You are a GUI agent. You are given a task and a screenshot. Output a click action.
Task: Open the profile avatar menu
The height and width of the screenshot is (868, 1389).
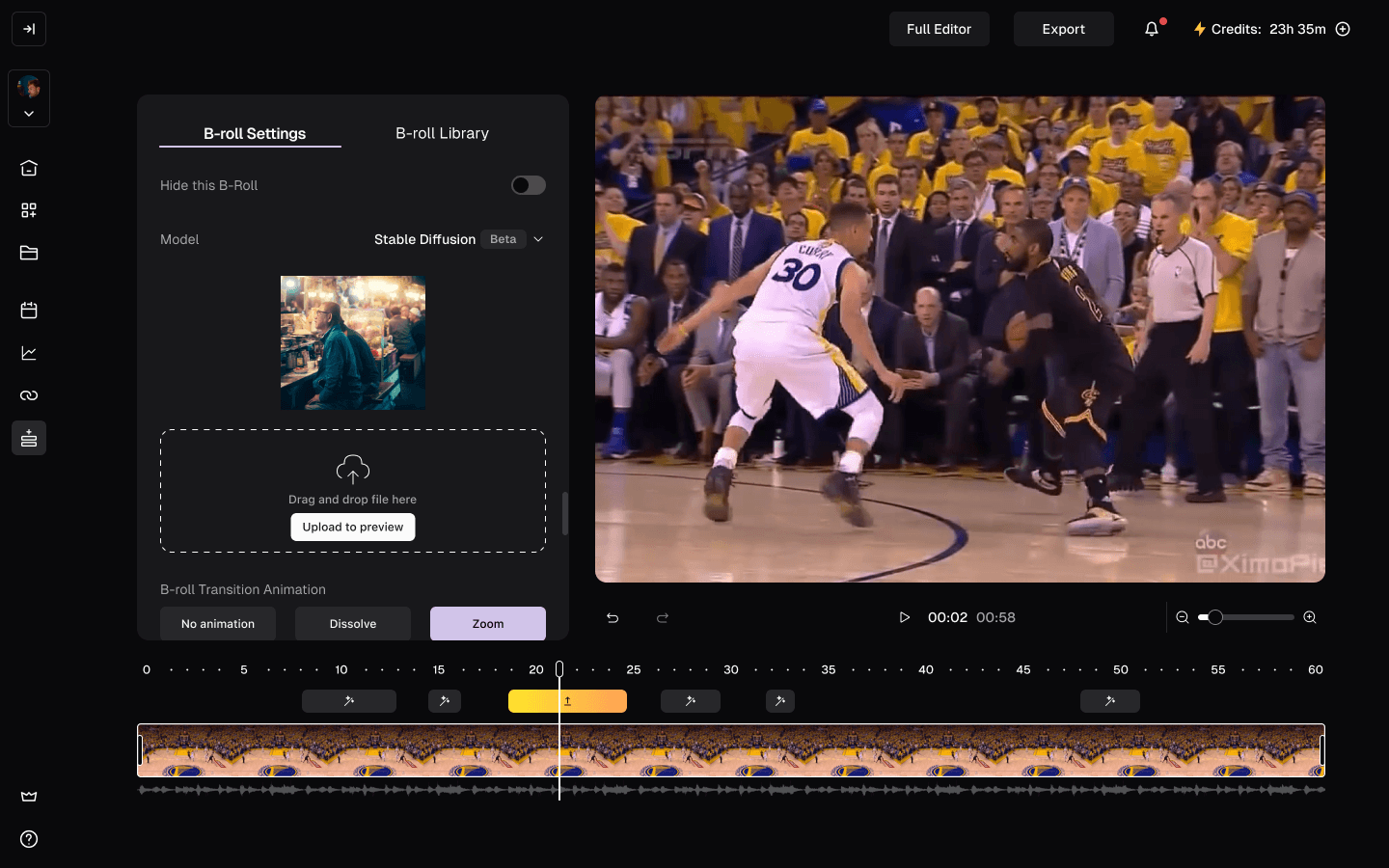pyautogui.click(x=29, y=98)
